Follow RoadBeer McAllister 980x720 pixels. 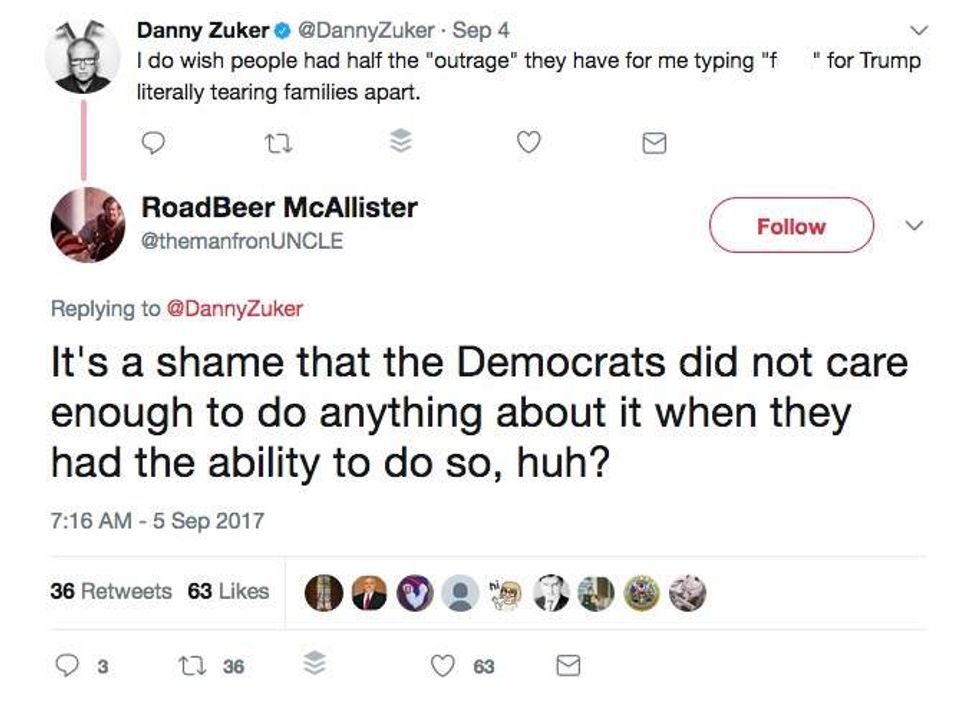pyautogui.click(x=791, y=227)
